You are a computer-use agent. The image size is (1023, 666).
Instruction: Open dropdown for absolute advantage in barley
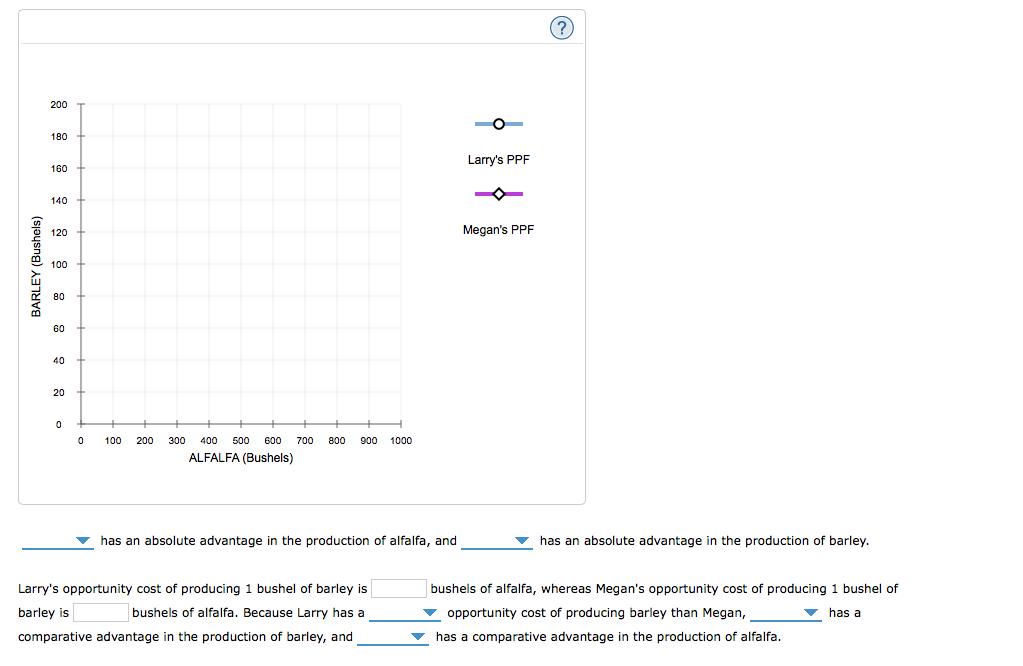pos(496,541)
